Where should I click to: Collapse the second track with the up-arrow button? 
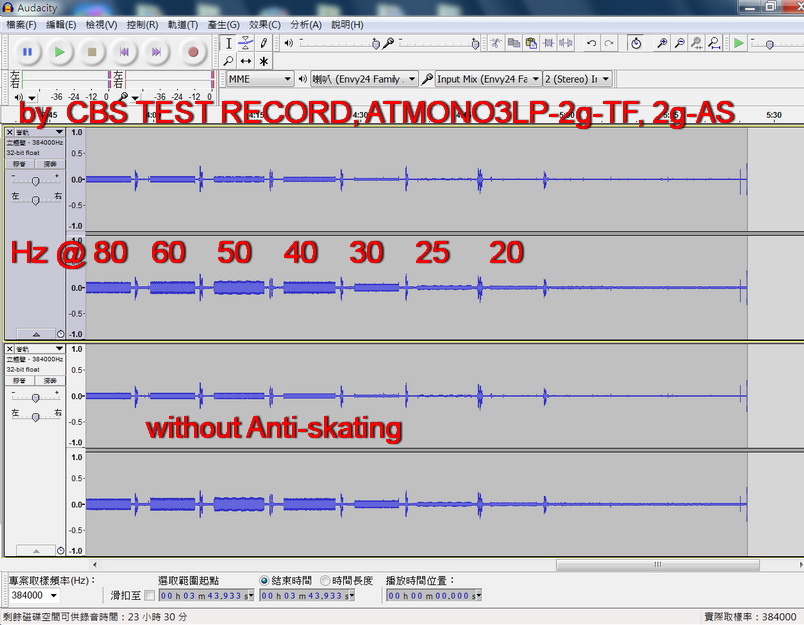click(36, 551)
